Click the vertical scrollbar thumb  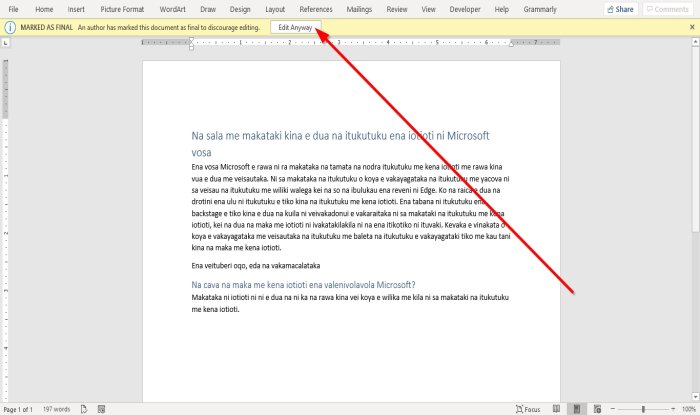click(695, 138)
